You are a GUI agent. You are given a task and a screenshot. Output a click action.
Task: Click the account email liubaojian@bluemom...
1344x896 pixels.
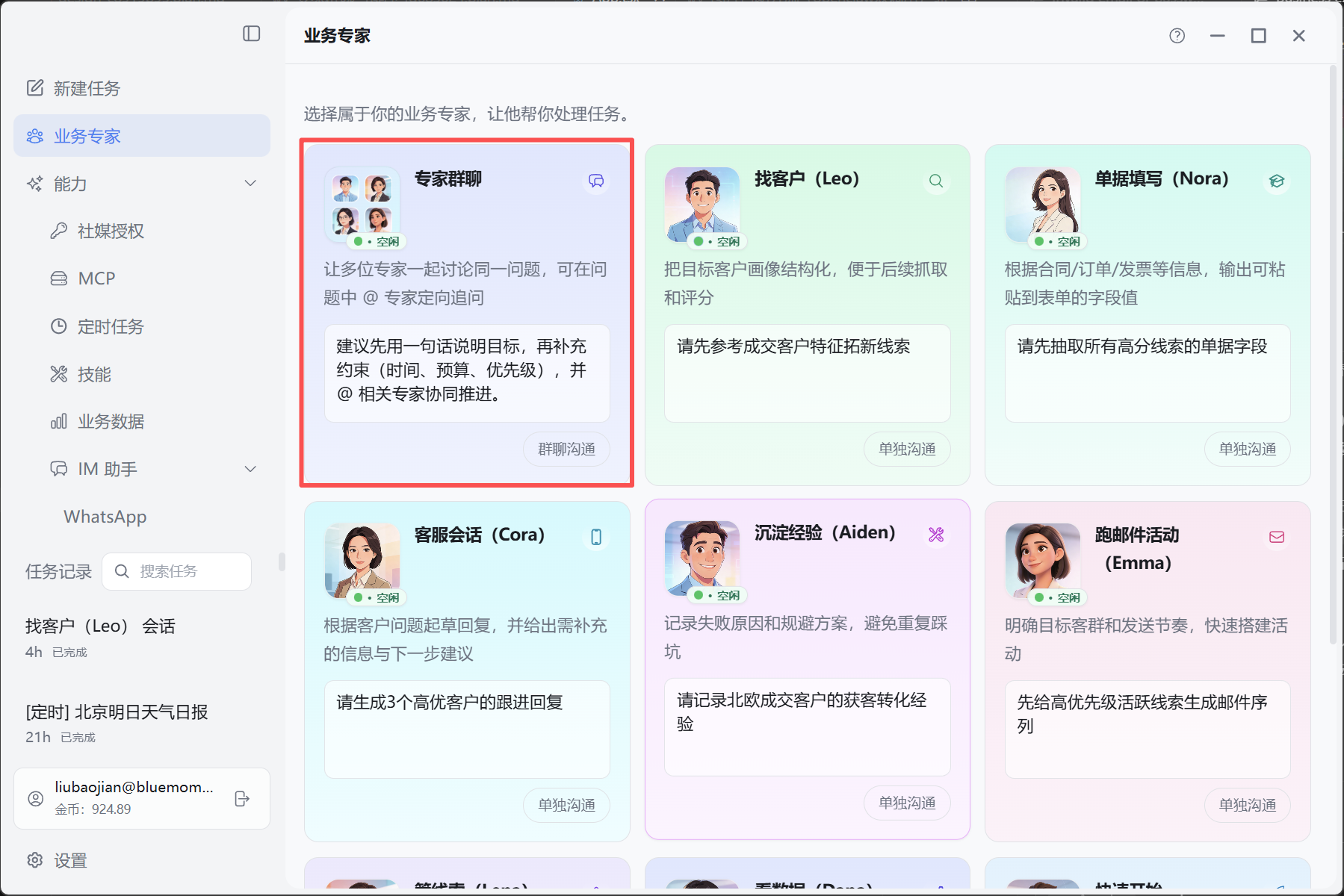[134, 787]
